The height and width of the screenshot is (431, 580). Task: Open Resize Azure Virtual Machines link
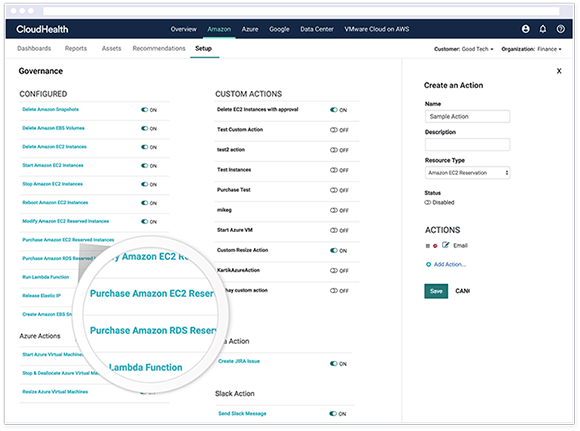pos(55,392)
